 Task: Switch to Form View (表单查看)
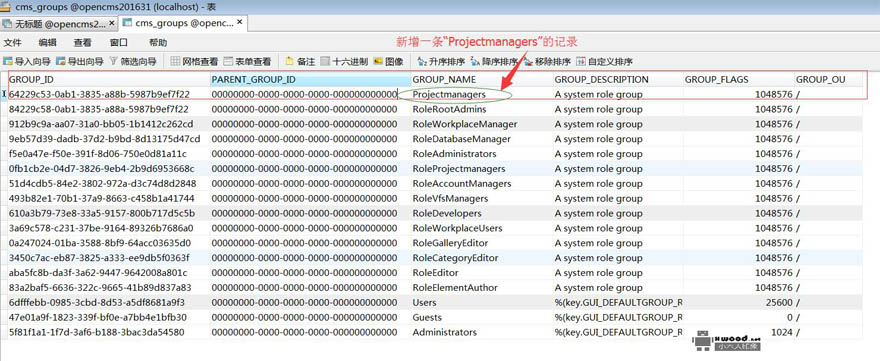point(247,62)
